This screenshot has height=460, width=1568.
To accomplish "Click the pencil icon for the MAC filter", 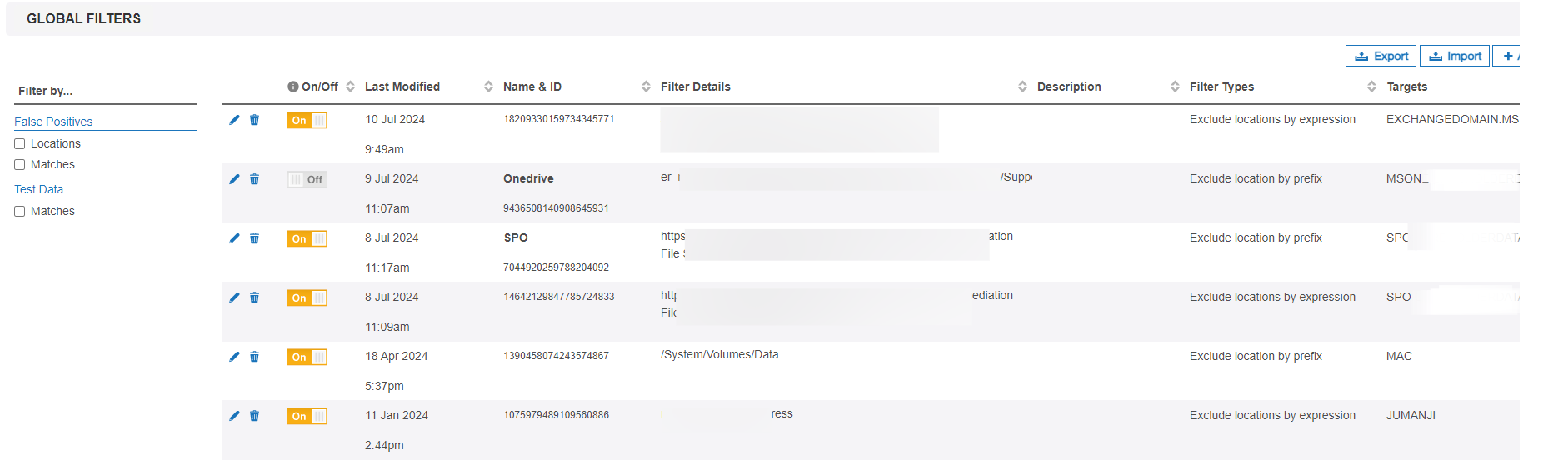I will point(234,357).
